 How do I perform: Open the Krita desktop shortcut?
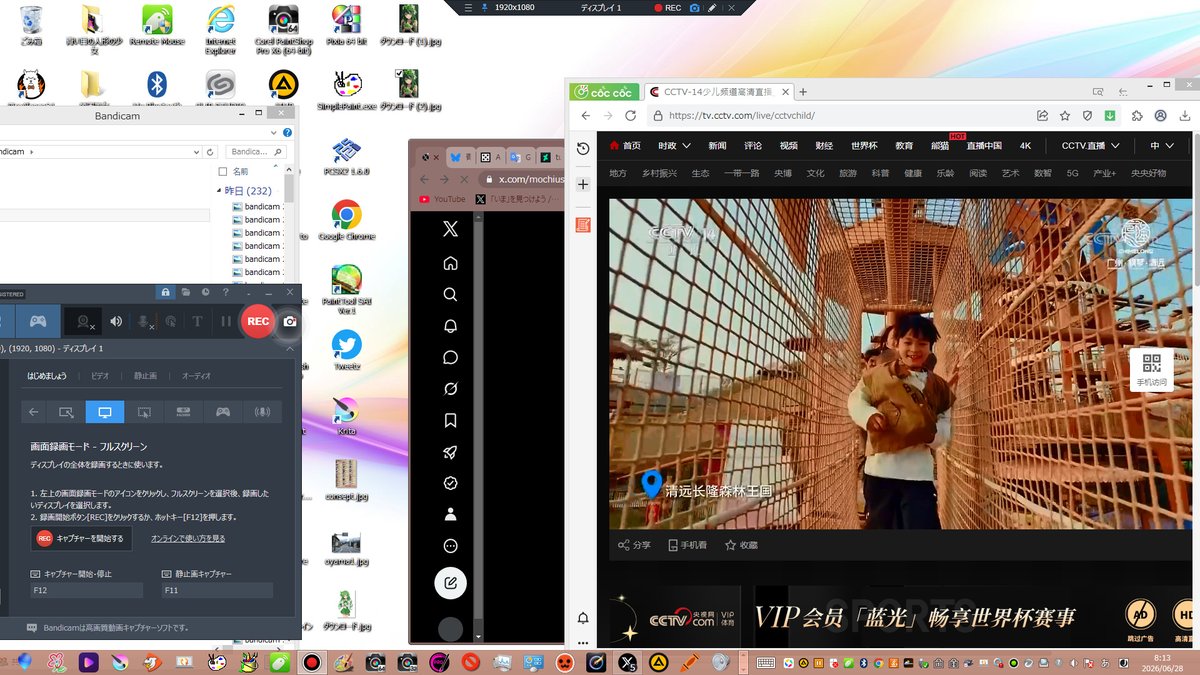pyautogui.click(x=346, y=416)
